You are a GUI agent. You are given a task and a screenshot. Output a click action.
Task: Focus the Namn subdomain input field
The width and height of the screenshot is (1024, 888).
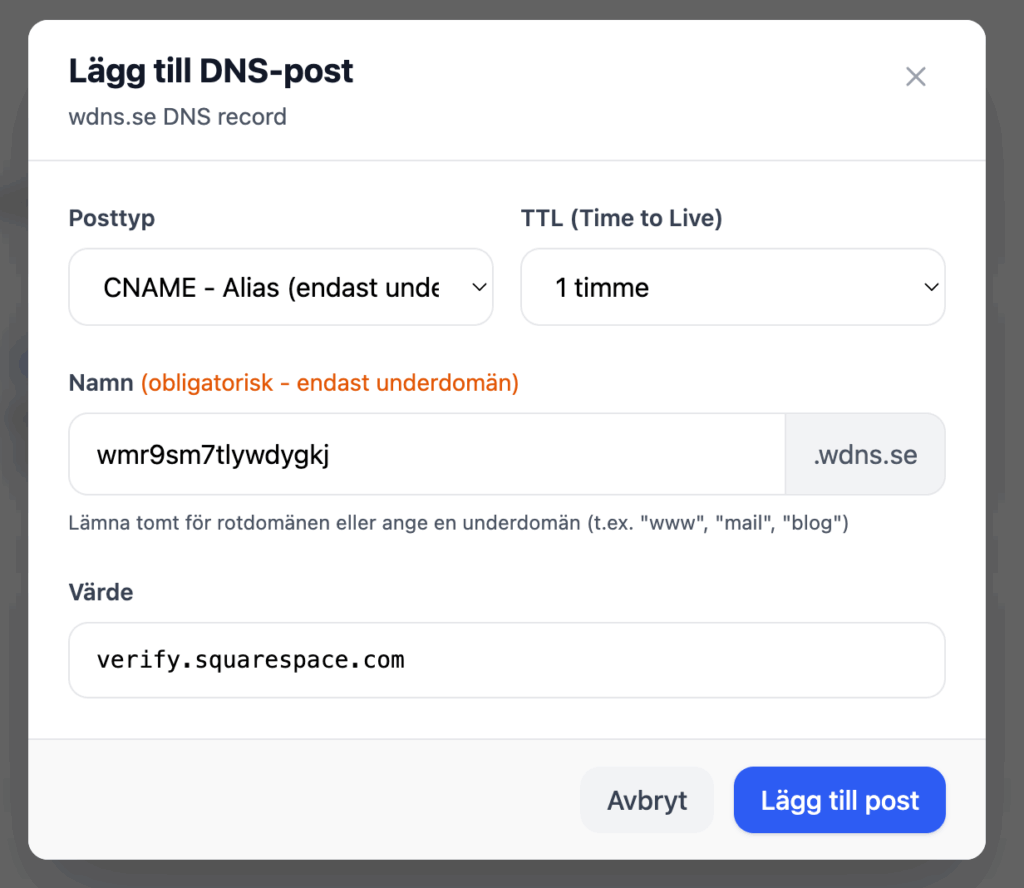click(x=427, y=455)
